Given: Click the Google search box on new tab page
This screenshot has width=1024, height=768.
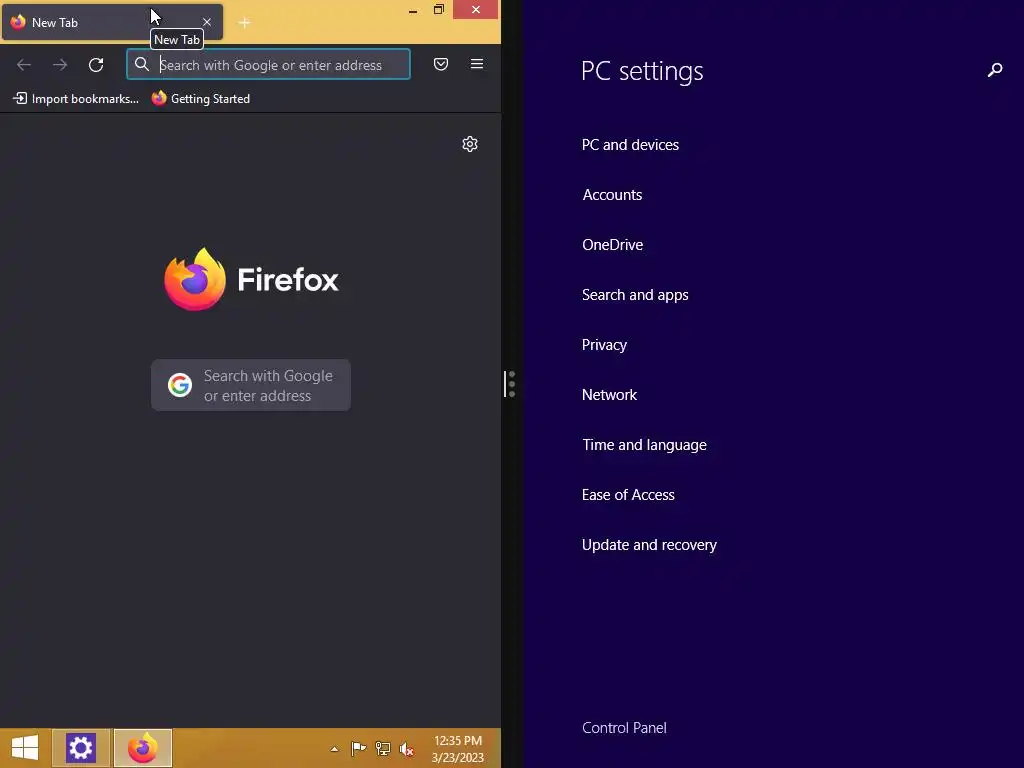Looking at the screenshot, I should point(251,385).
